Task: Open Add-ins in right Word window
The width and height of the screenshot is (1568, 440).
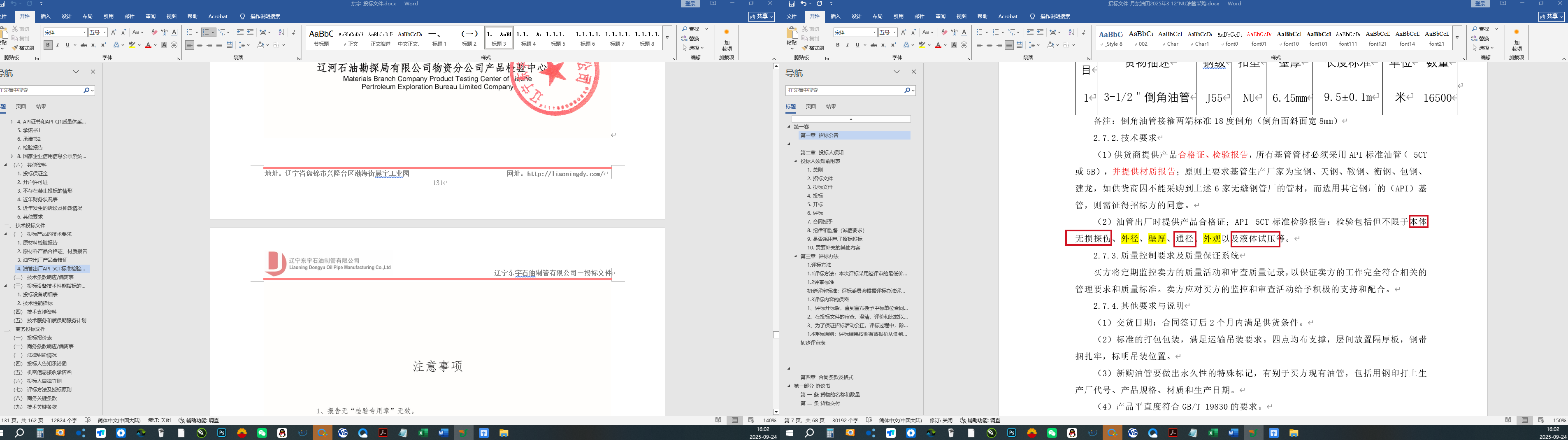Action: point(1516,40)
